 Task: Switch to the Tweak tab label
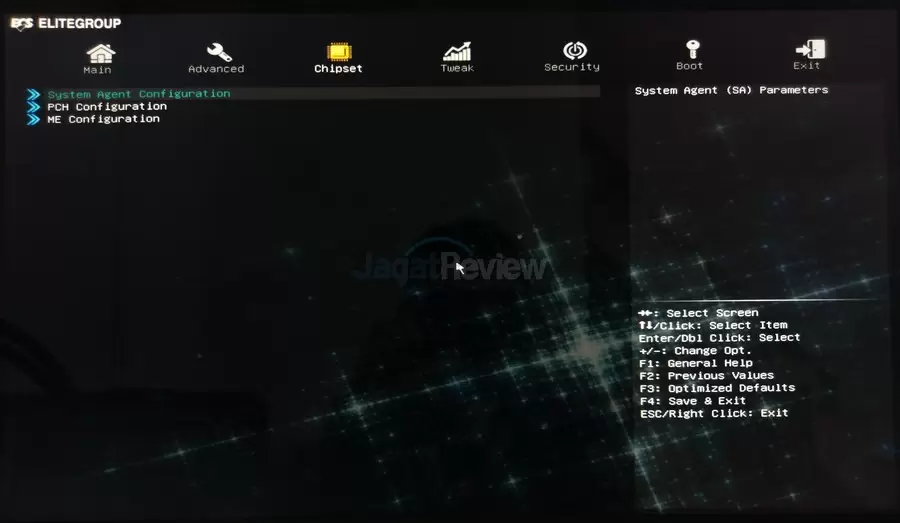(x=457, y=68)
